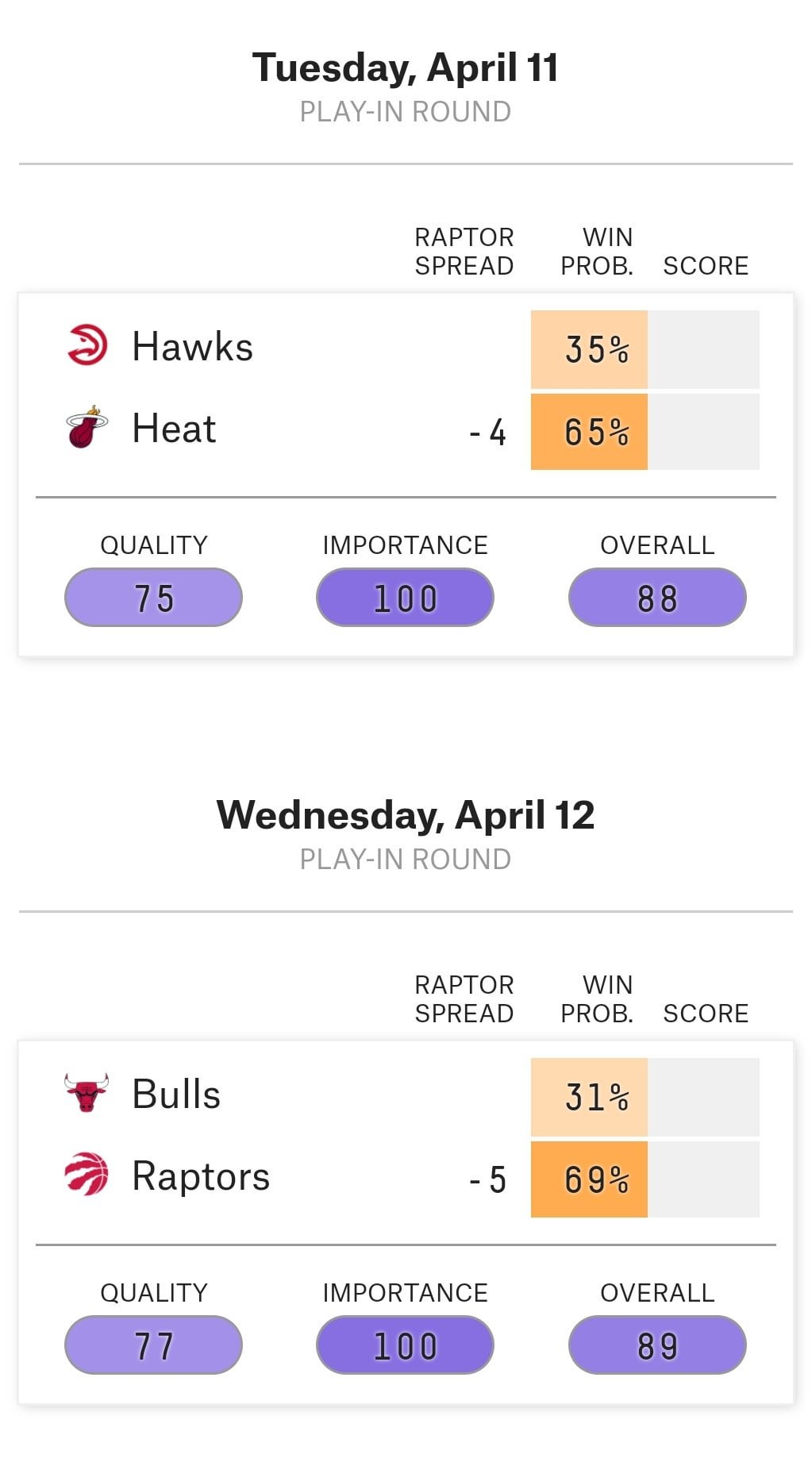Open the Bulls team name link
The width and height of the screenshot is (812, 1462).
(176, 1094)
